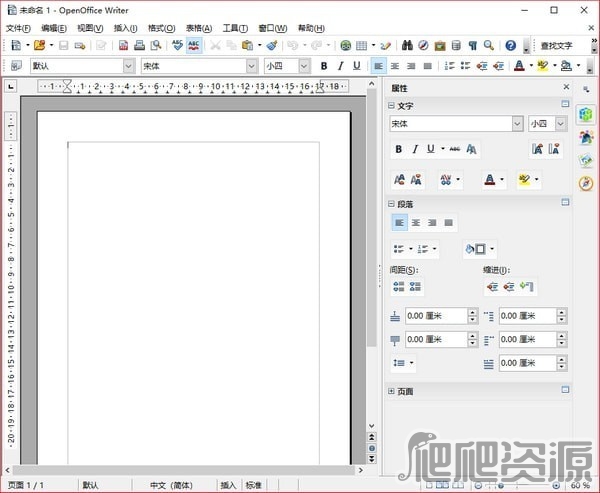Run the Spelling and Grammar check icon

coord(177,45)
